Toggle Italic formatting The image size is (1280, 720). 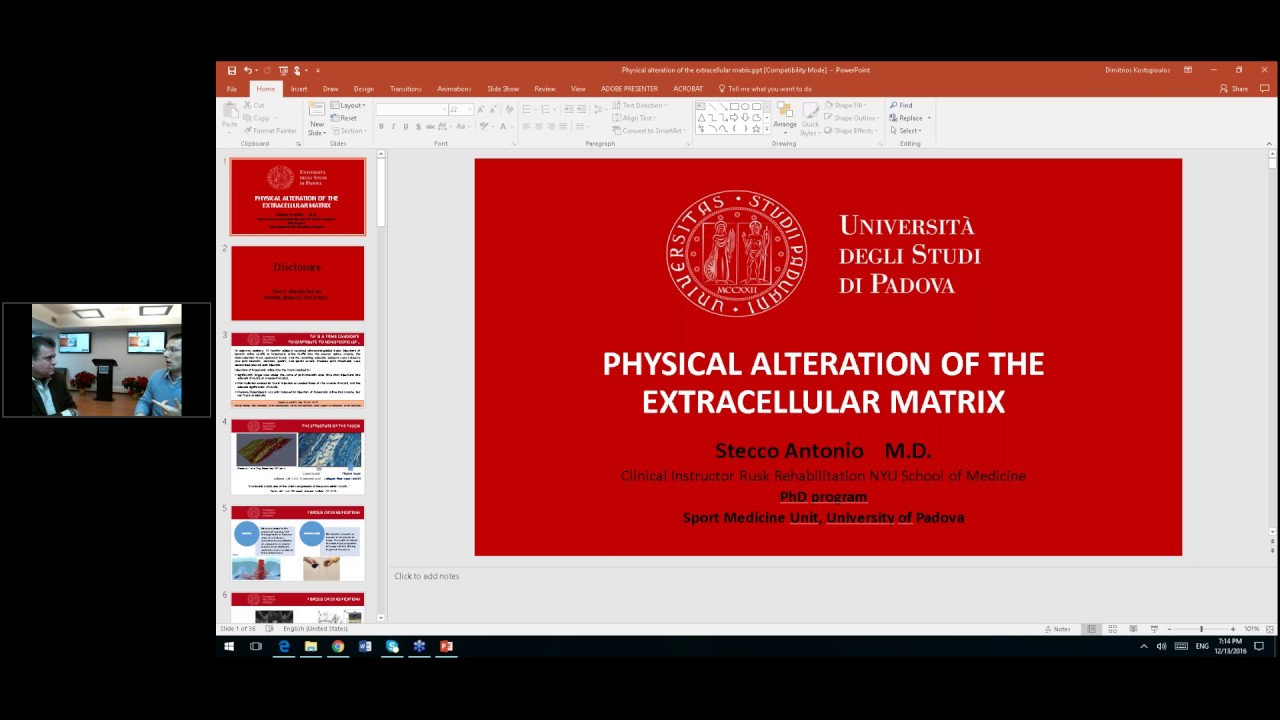[x=393, y=127]
